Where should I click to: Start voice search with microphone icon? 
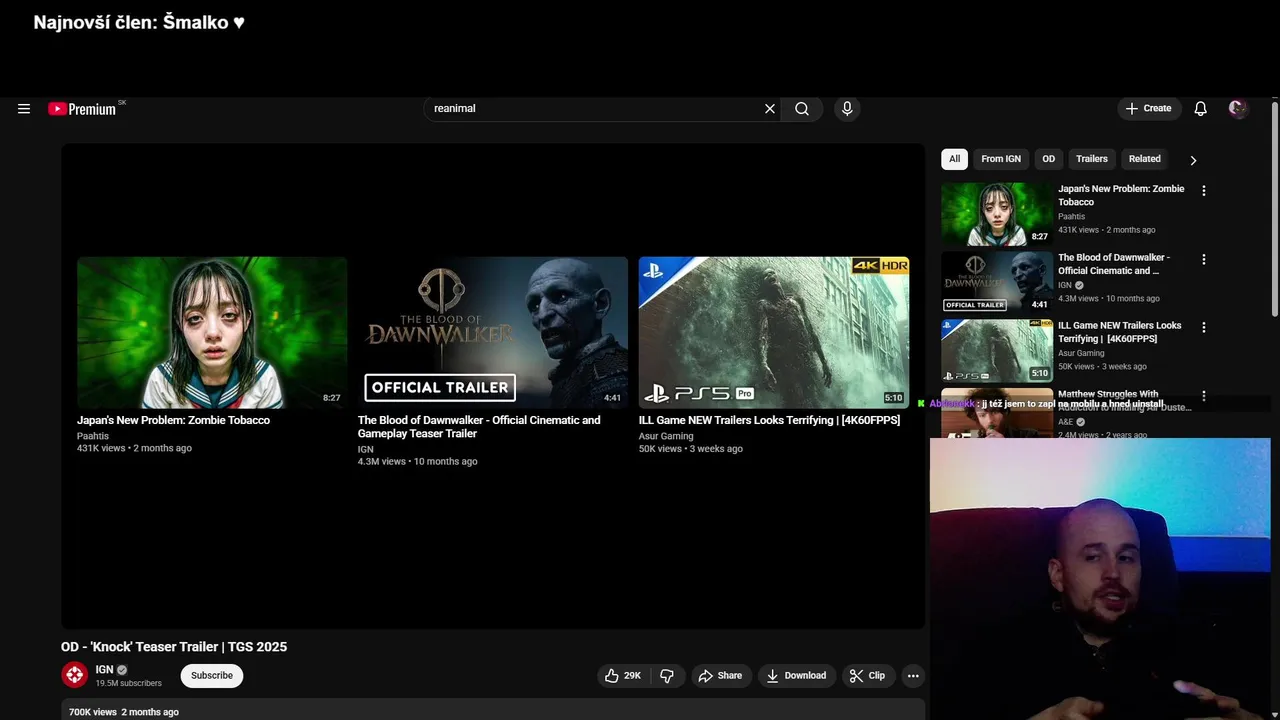[x=847, y=109]
